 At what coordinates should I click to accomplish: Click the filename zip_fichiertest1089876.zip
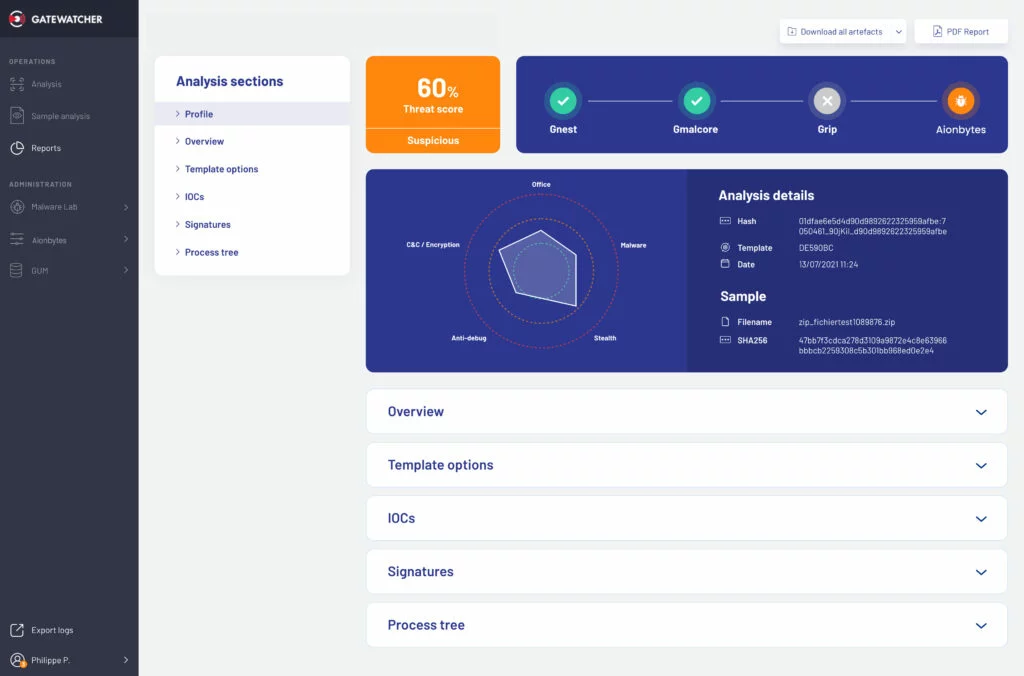click(846, 322)
